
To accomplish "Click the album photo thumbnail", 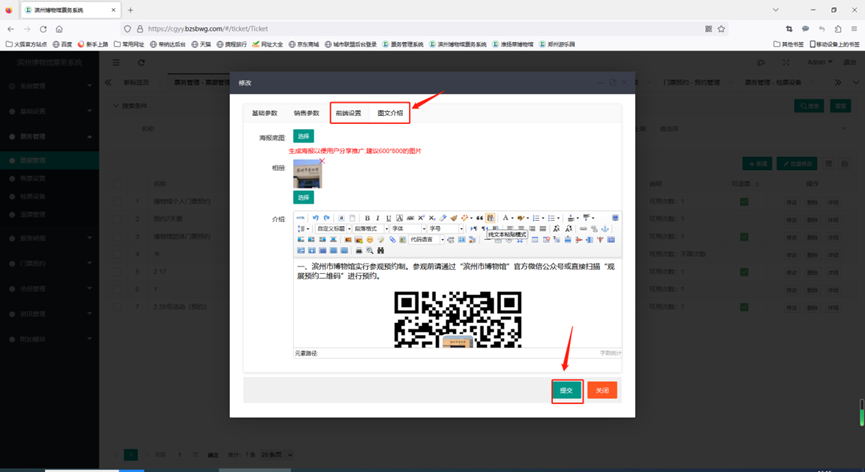I will (x=307, y=174).
